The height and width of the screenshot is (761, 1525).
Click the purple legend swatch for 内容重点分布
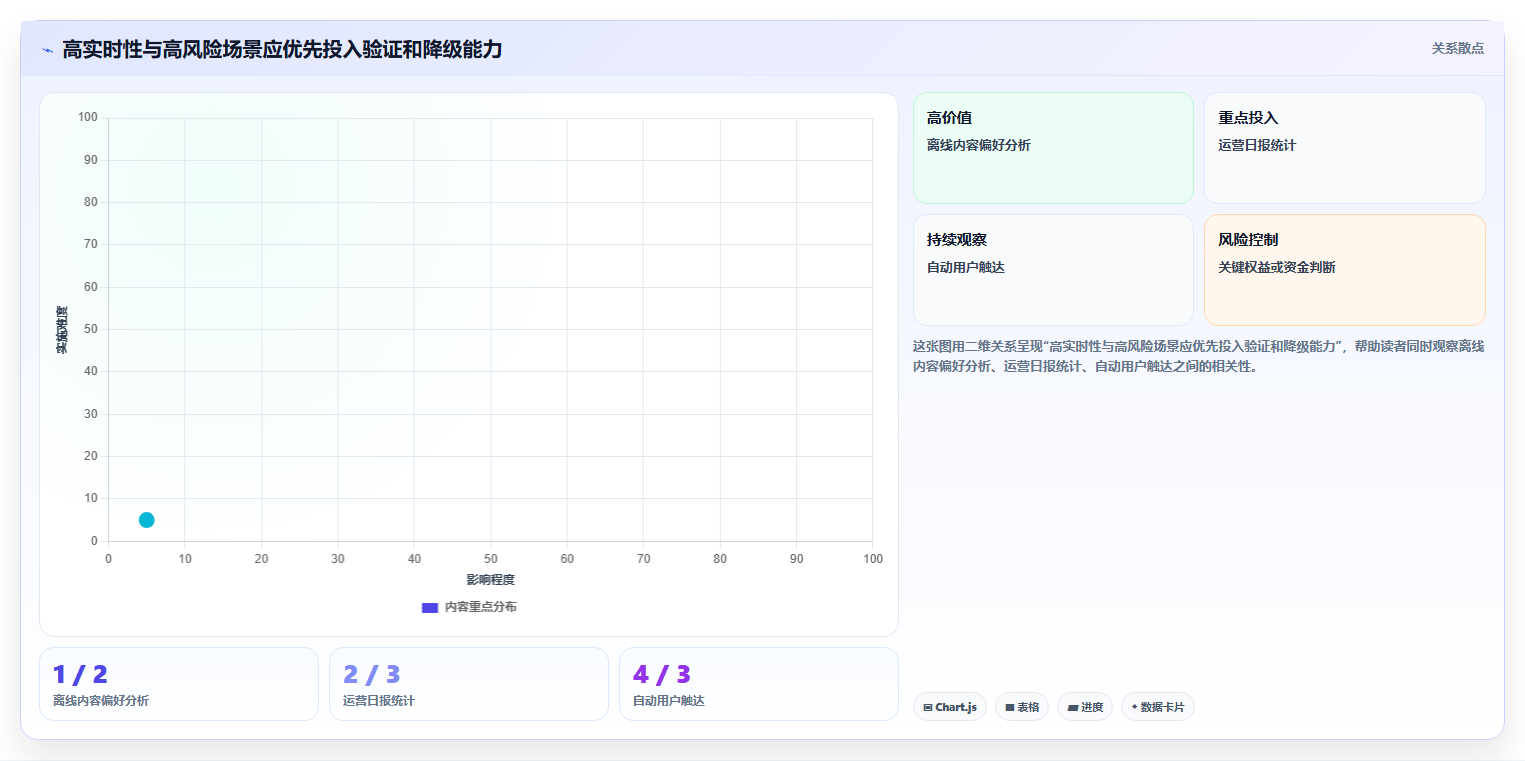[430, 607]
